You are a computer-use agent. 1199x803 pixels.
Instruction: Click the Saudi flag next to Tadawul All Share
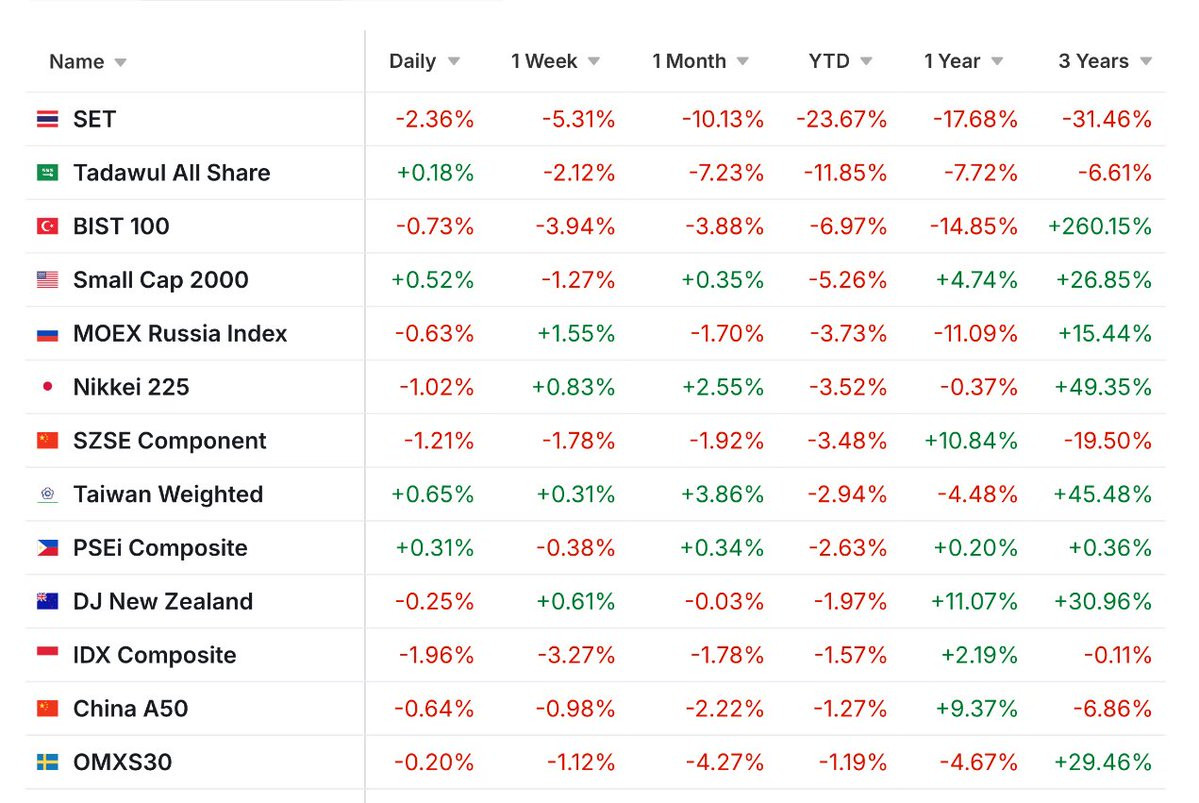click(x=47, y=173)
